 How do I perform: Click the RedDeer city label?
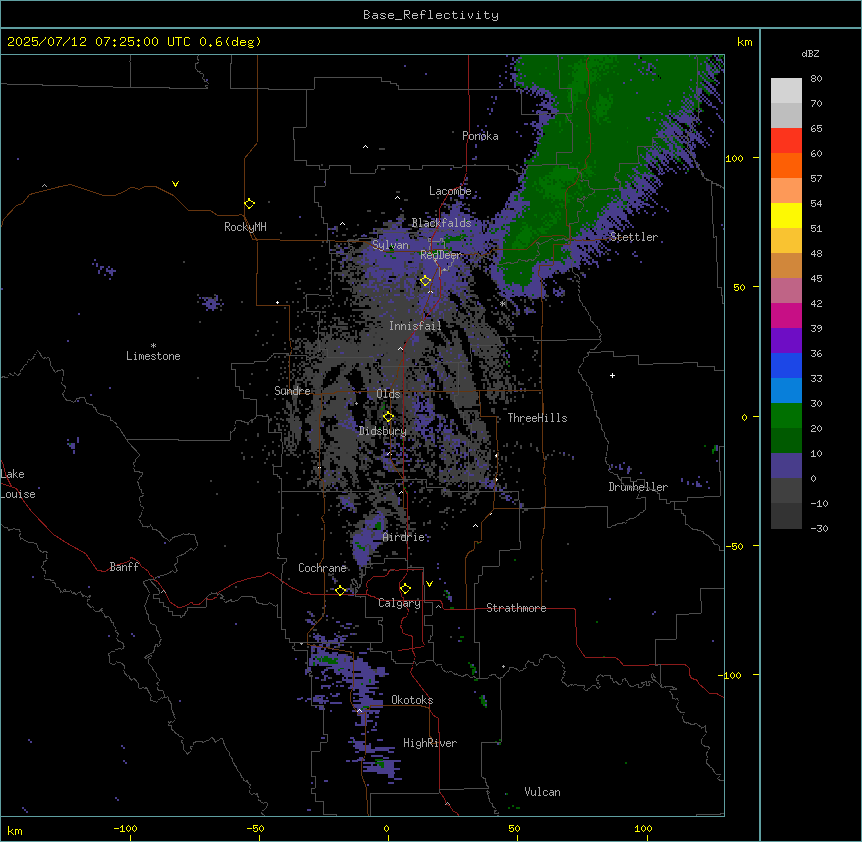(440, 255)
